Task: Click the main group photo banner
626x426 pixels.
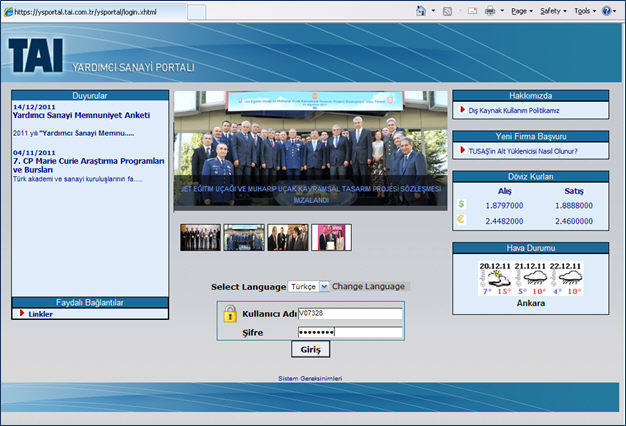Action: point(311,151)
